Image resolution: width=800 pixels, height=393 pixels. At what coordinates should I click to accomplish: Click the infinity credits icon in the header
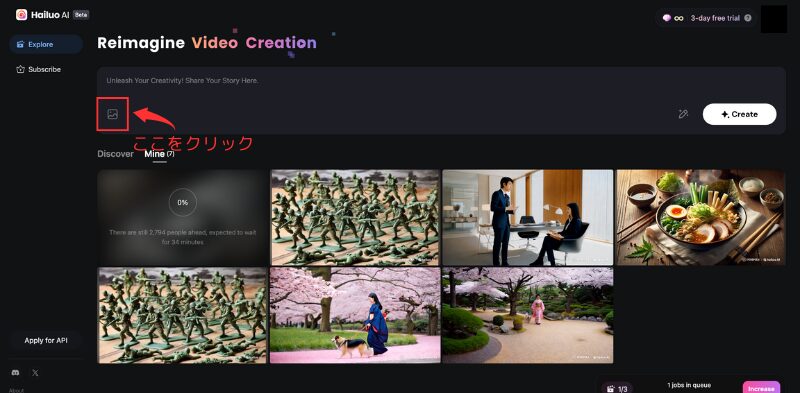click(679, 18)
